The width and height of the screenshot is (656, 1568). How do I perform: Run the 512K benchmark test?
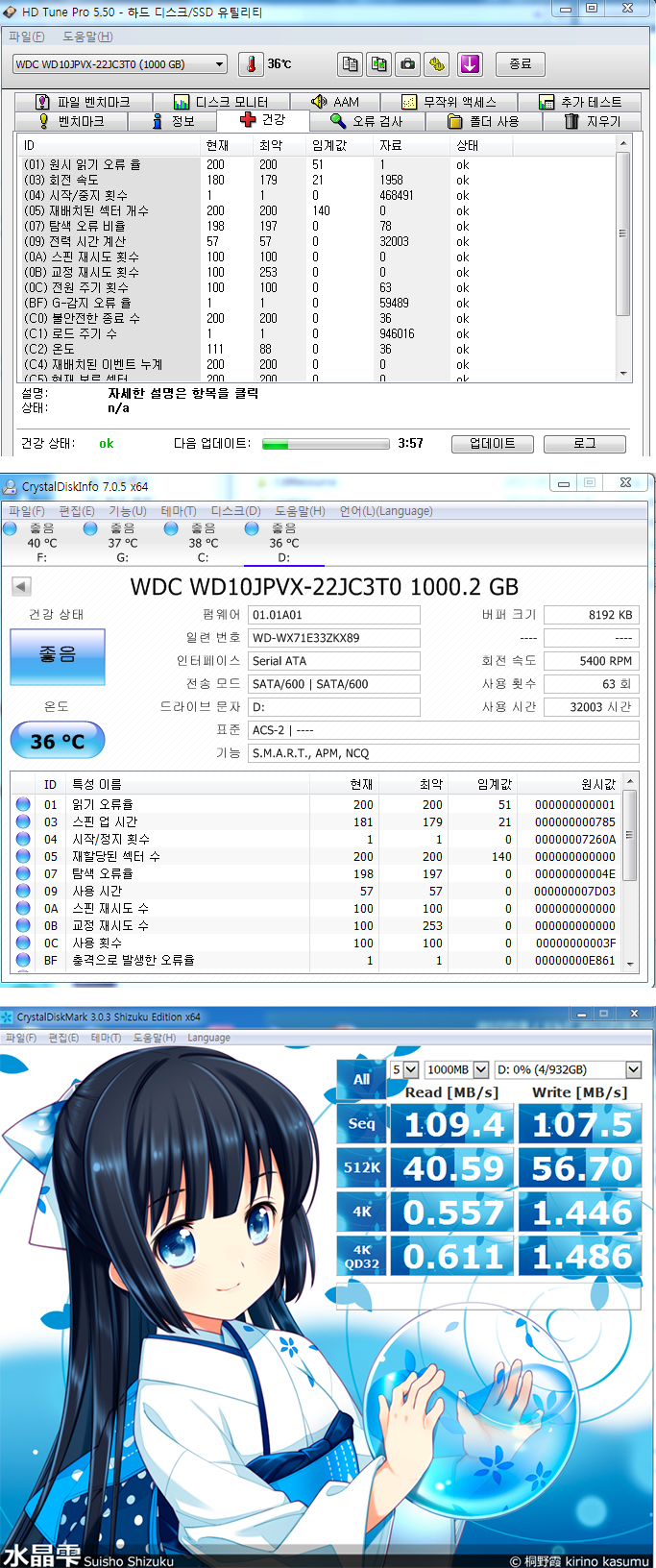(361, 1167)
